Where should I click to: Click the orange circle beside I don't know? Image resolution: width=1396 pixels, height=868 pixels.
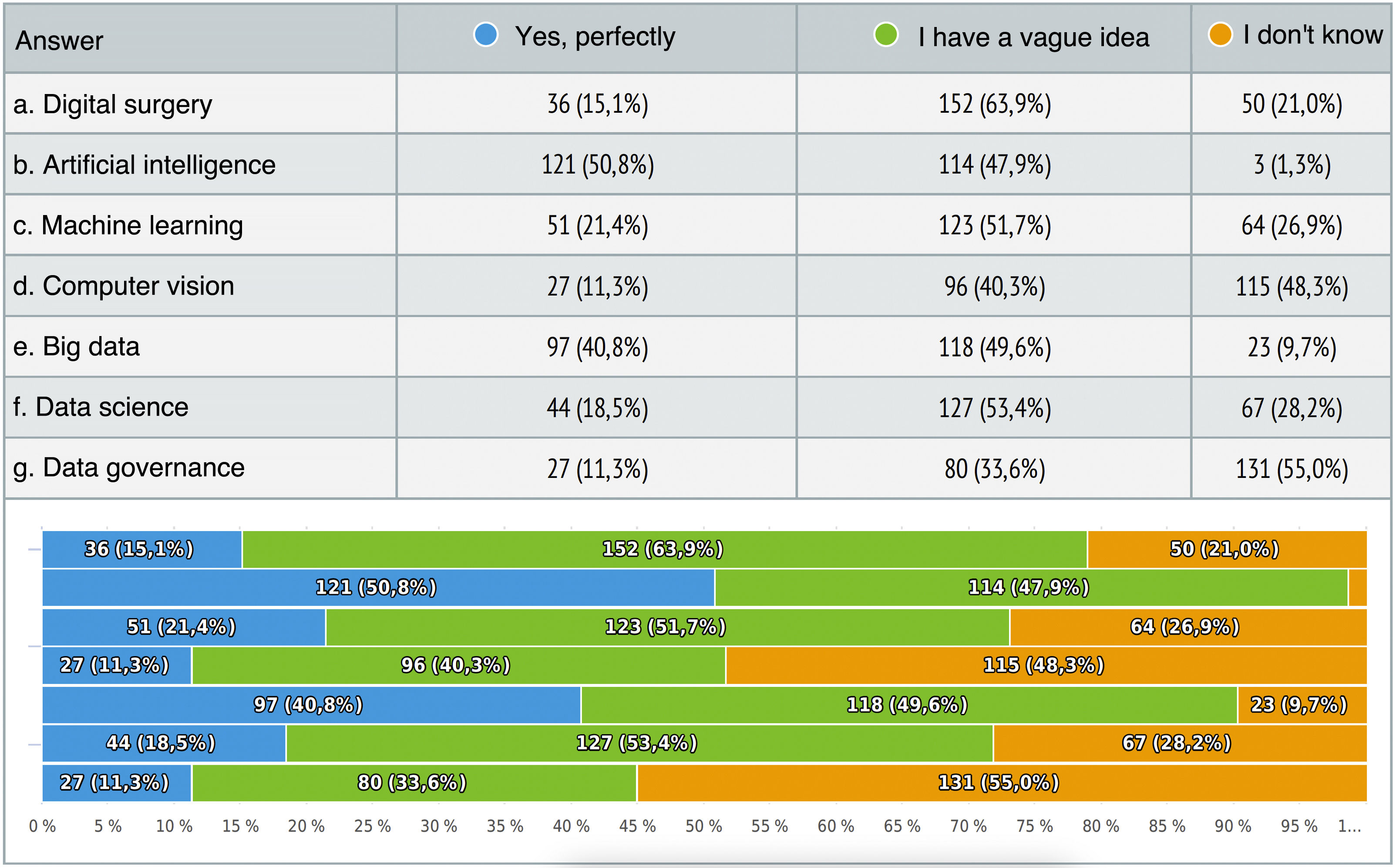tap(1220, 34)
